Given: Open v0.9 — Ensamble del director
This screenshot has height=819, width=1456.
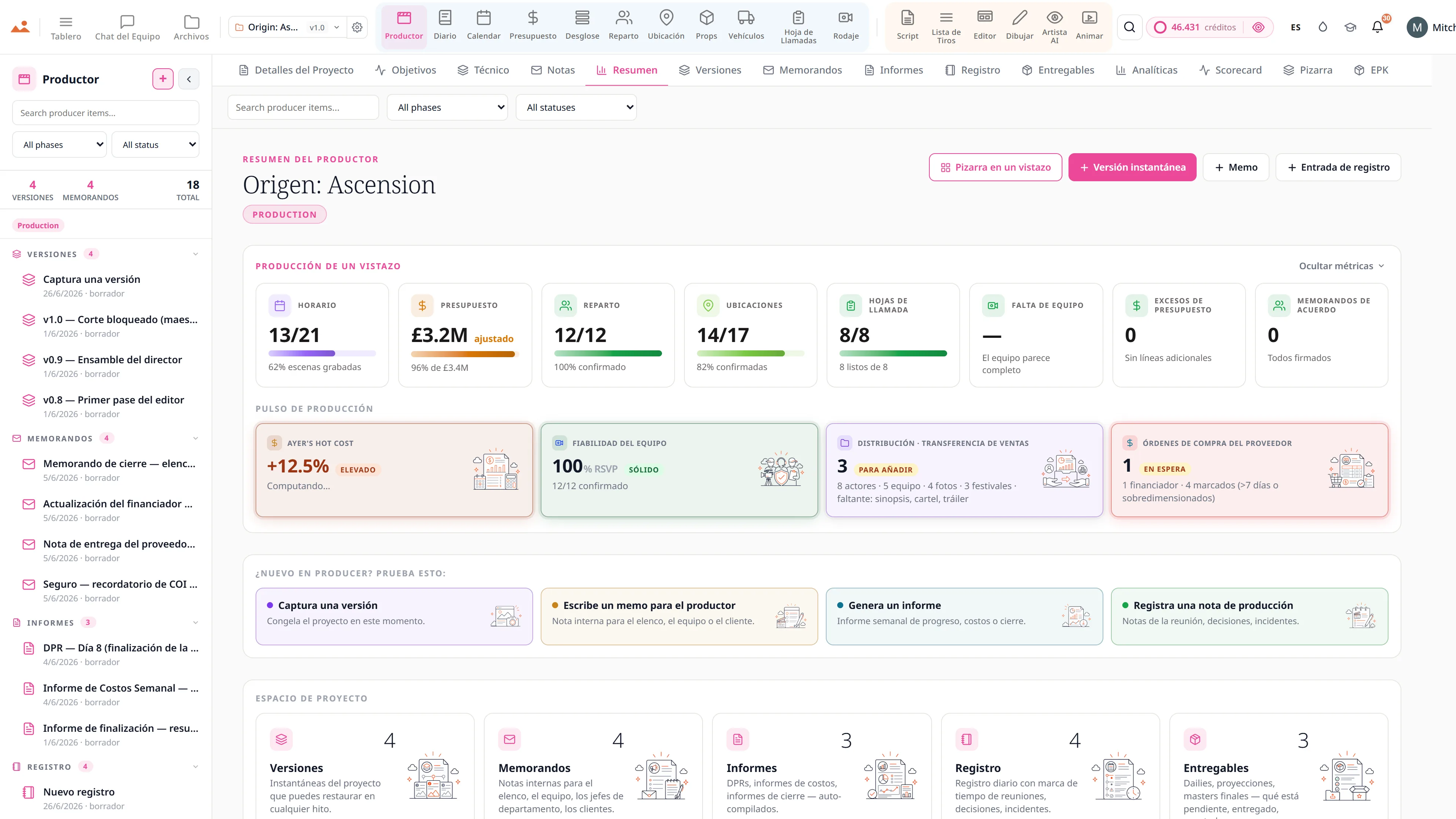Looking at the screenshot, I should [x=112, y=366].
